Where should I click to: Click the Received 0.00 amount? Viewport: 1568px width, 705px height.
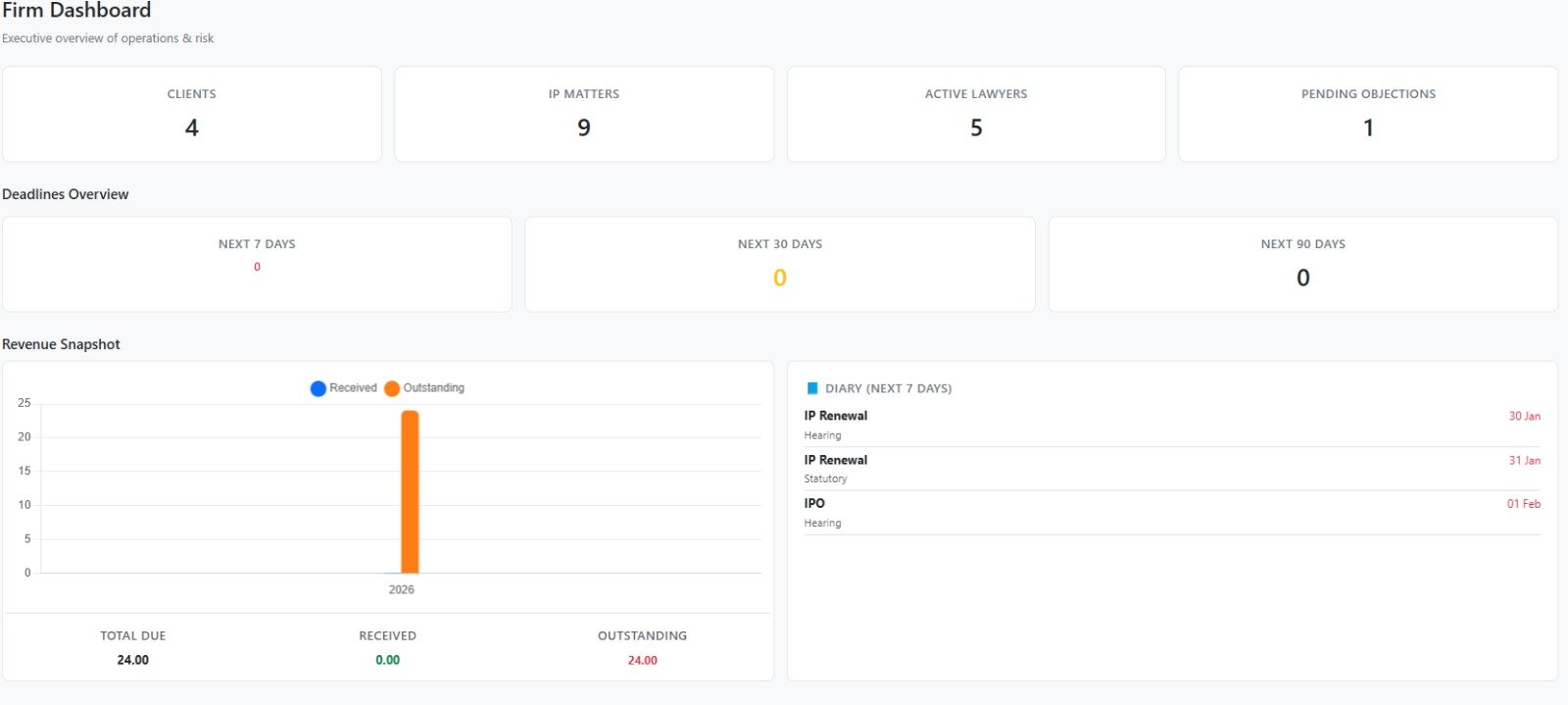pos(388,660)
